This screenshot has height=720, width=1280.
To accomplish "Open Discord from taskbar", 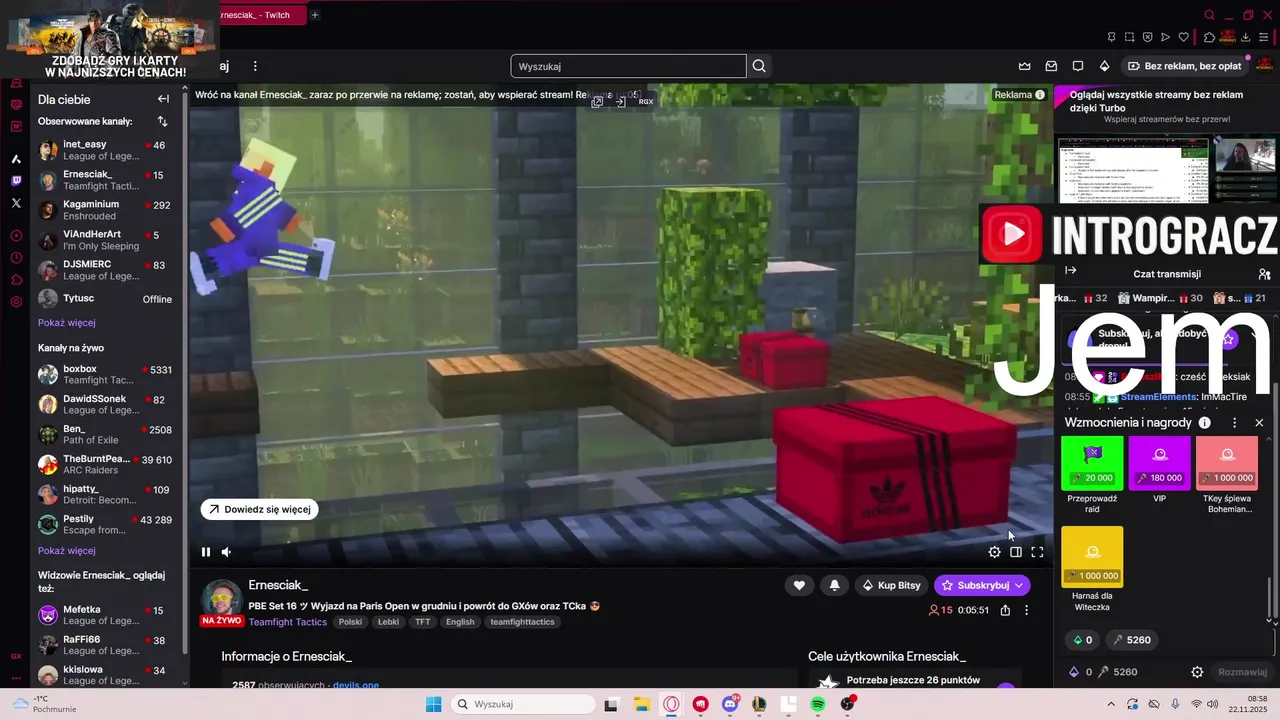I will (730, 704).
